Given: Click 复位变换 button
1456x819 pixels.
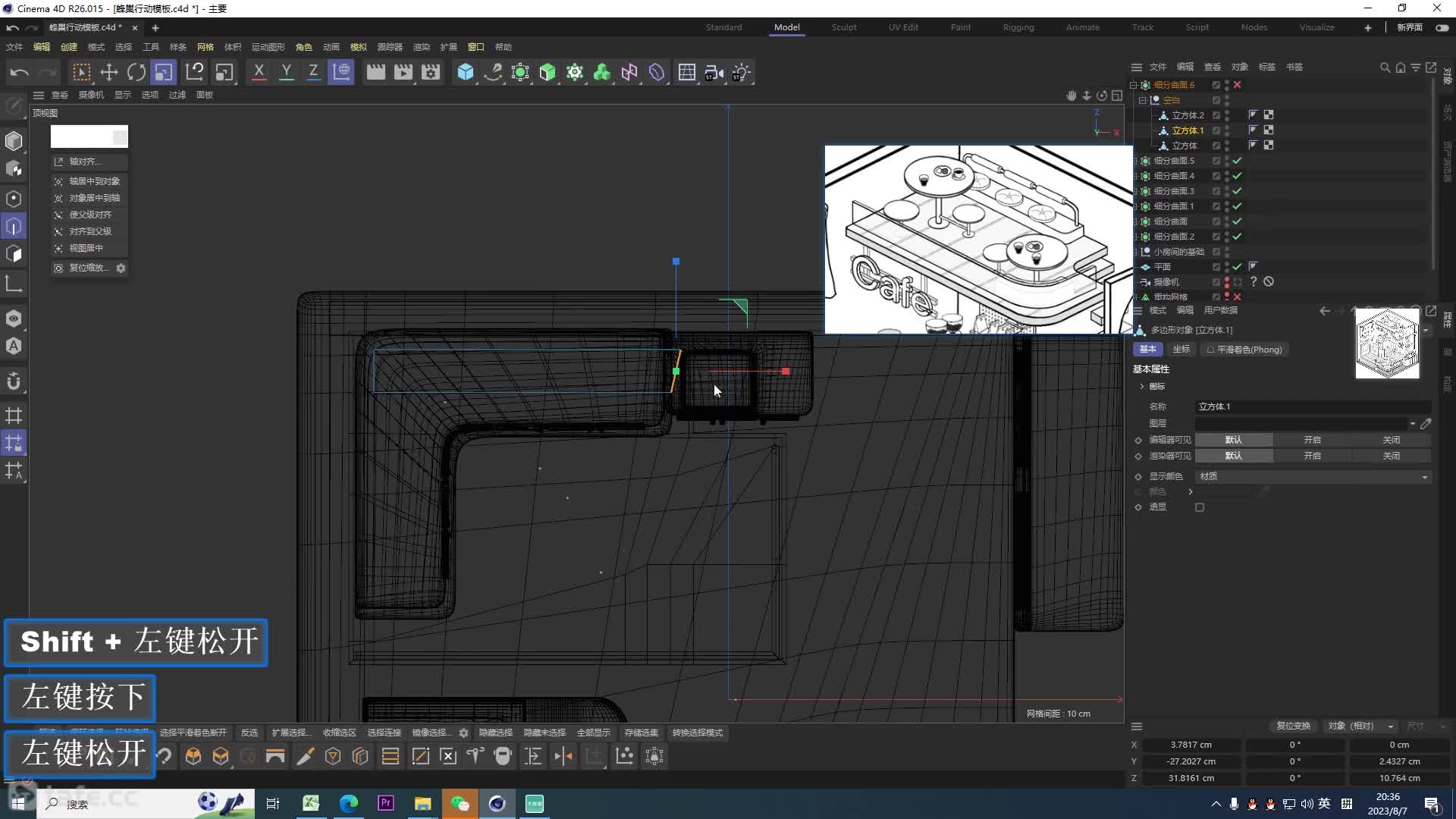Looking at the screenshot, I should coord(1293,726).
